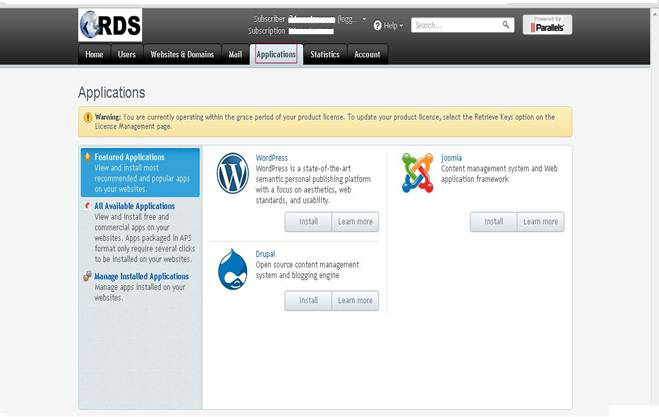Click the RDS logo

click(x=110, y=25)
